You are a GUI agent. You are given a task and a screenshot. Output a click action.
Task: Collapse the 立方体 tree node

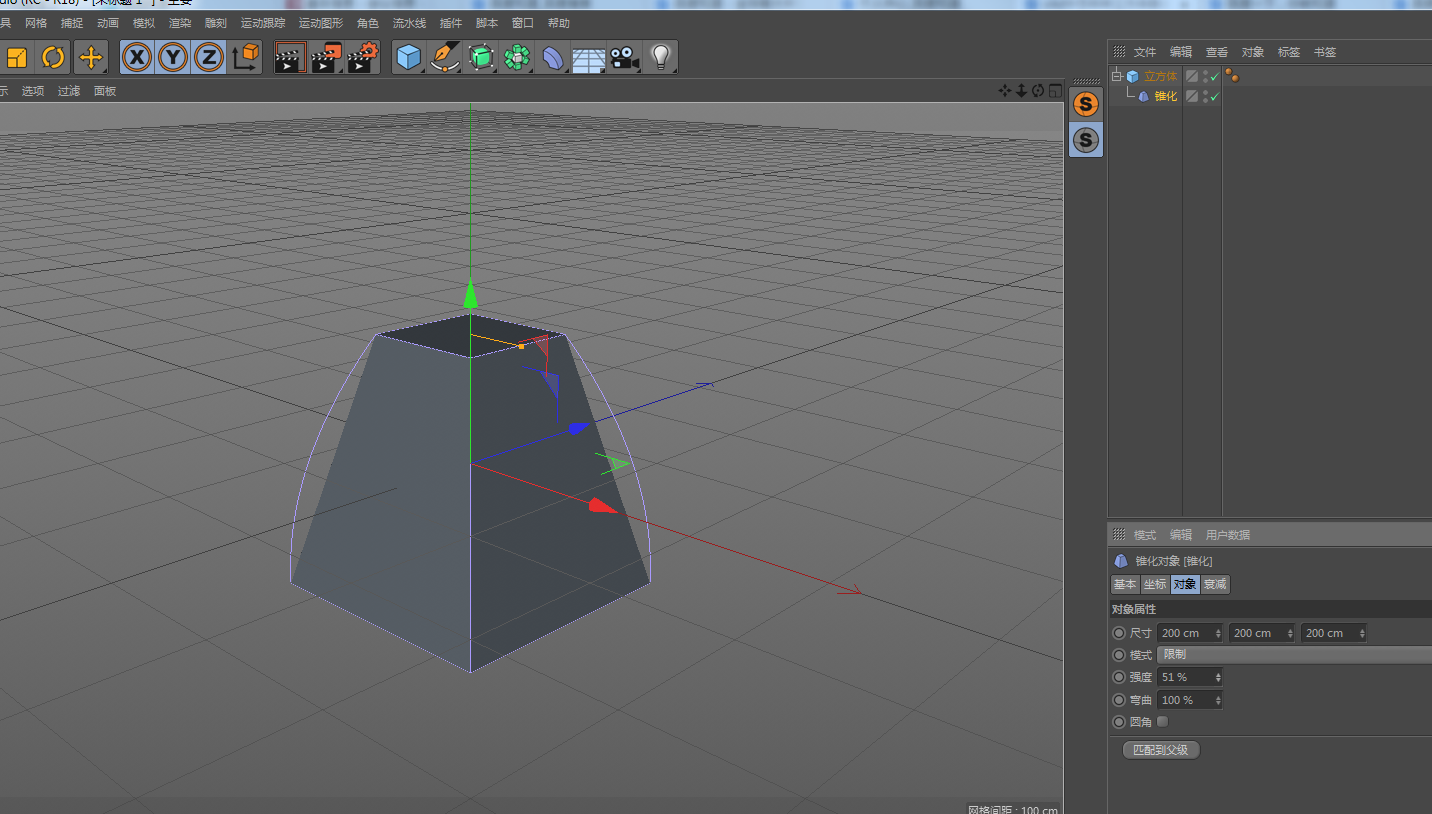click(x=1116, y=76)
